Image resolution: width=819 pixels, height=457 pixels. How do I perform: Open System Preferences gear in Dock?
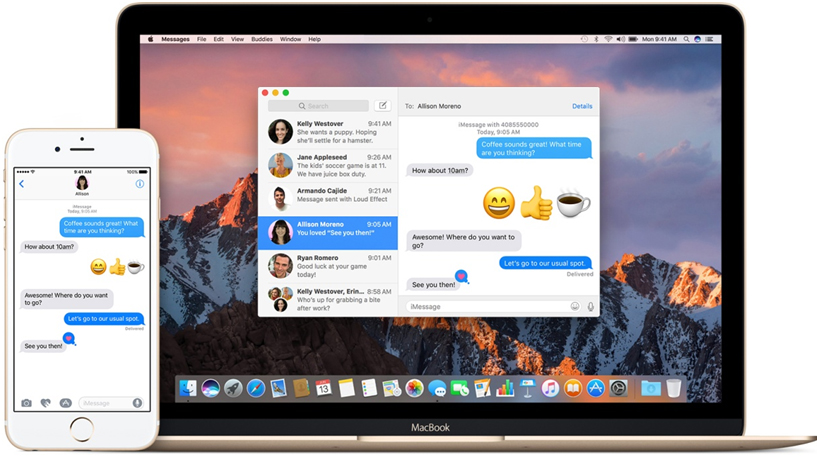click(618, 388)
